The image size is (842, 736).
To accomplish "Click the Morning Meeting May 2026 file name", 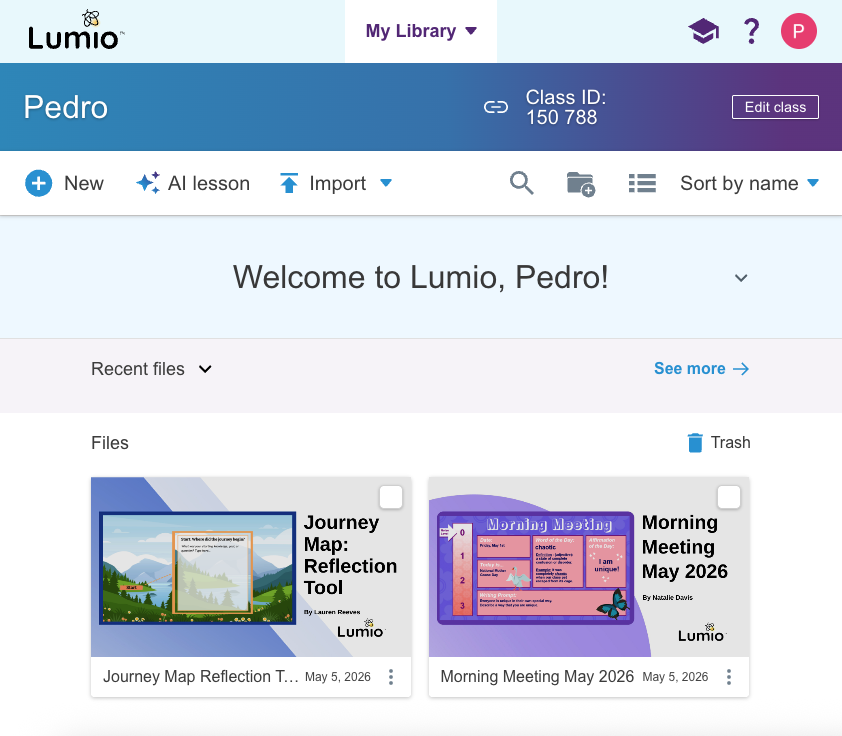I will 537,676.
